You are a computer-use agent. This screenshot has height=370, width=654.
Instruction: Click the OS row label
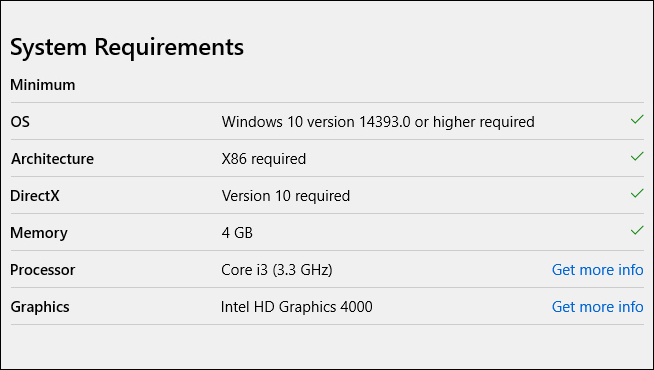(20, 122)
